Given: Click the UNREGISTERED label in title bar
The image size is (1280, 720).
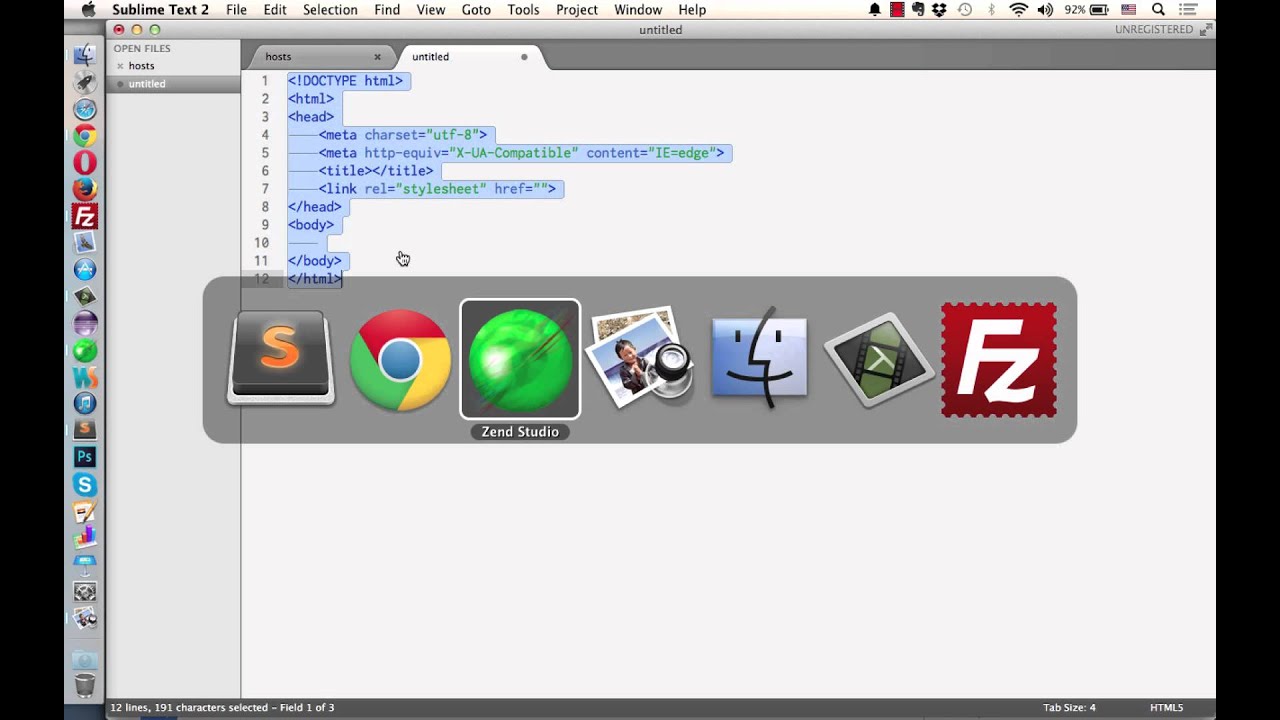Looking at the screenshot, I should (x=1154, y=30).
